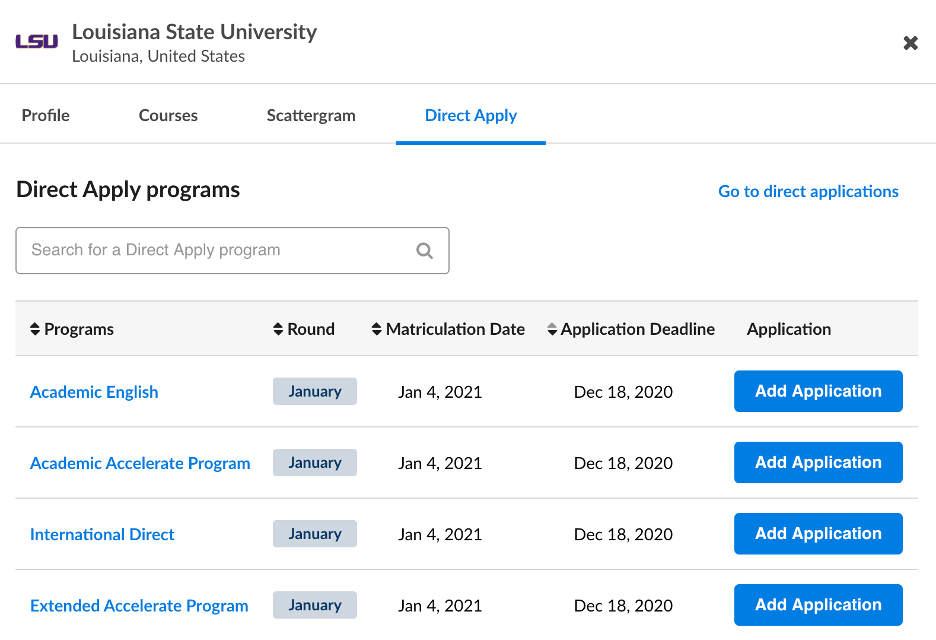Select the Direct Apply tab
This screenshot has width=936, height=640.
point(471,115)
